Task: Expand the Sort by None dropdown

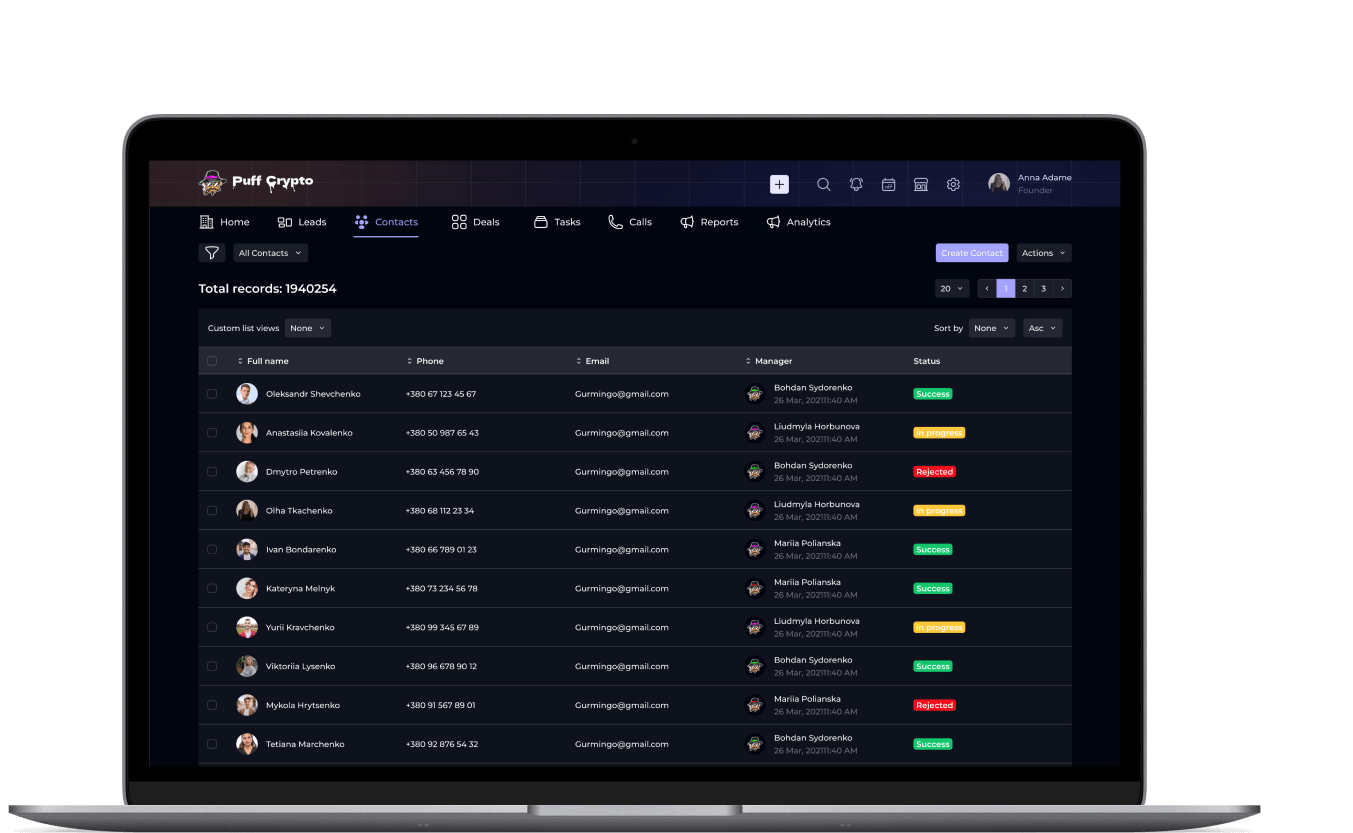Action: (x=991, y=327)
